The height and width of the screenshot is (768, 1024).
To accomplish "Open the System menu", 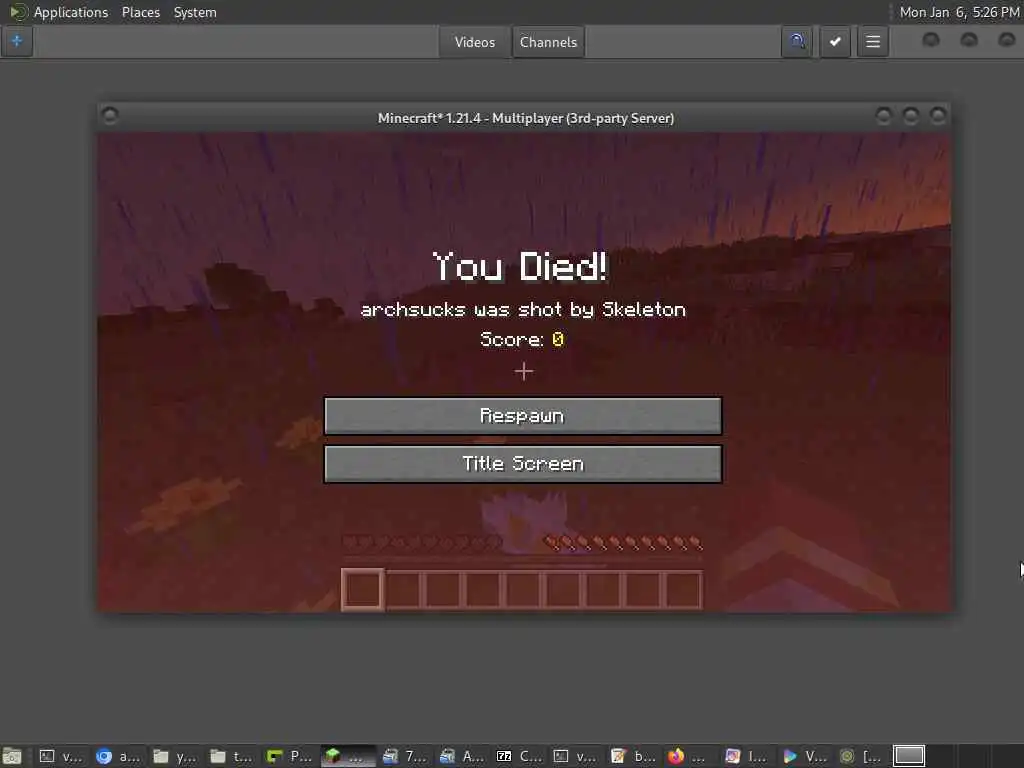I will click(195, 12).
